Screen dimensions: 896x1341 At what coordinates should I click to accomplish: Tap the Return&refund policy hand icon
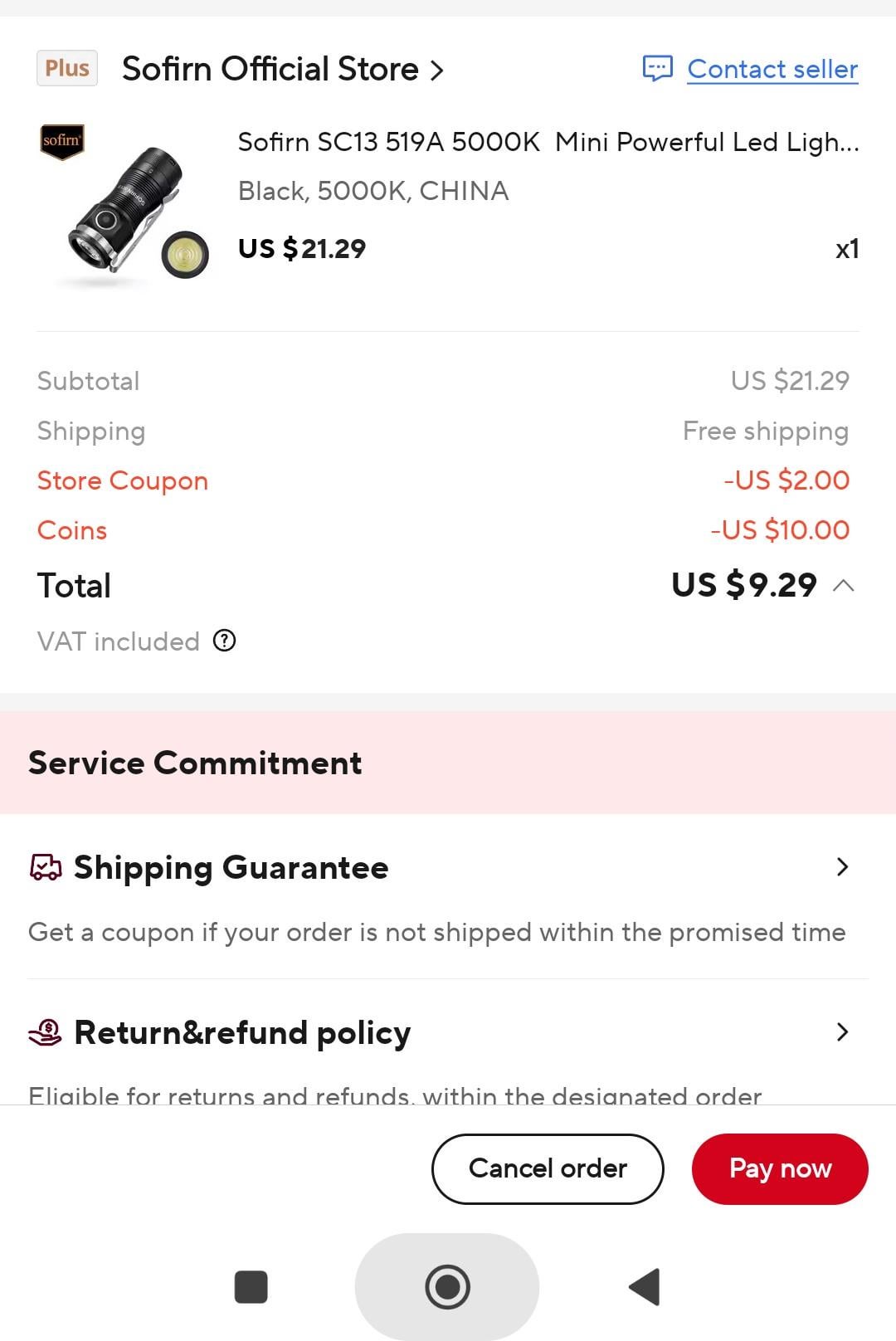click(46, 1032)
